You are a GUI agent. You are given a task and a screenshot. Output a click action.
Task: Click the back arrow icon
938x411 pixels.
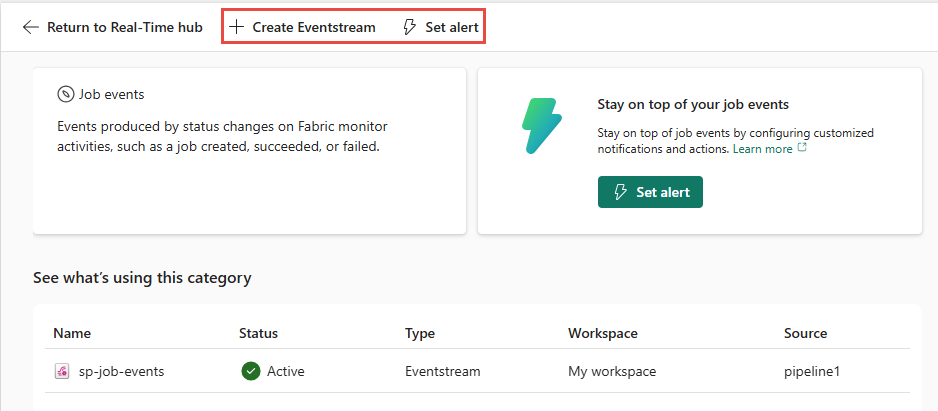(x=31, y=27)
